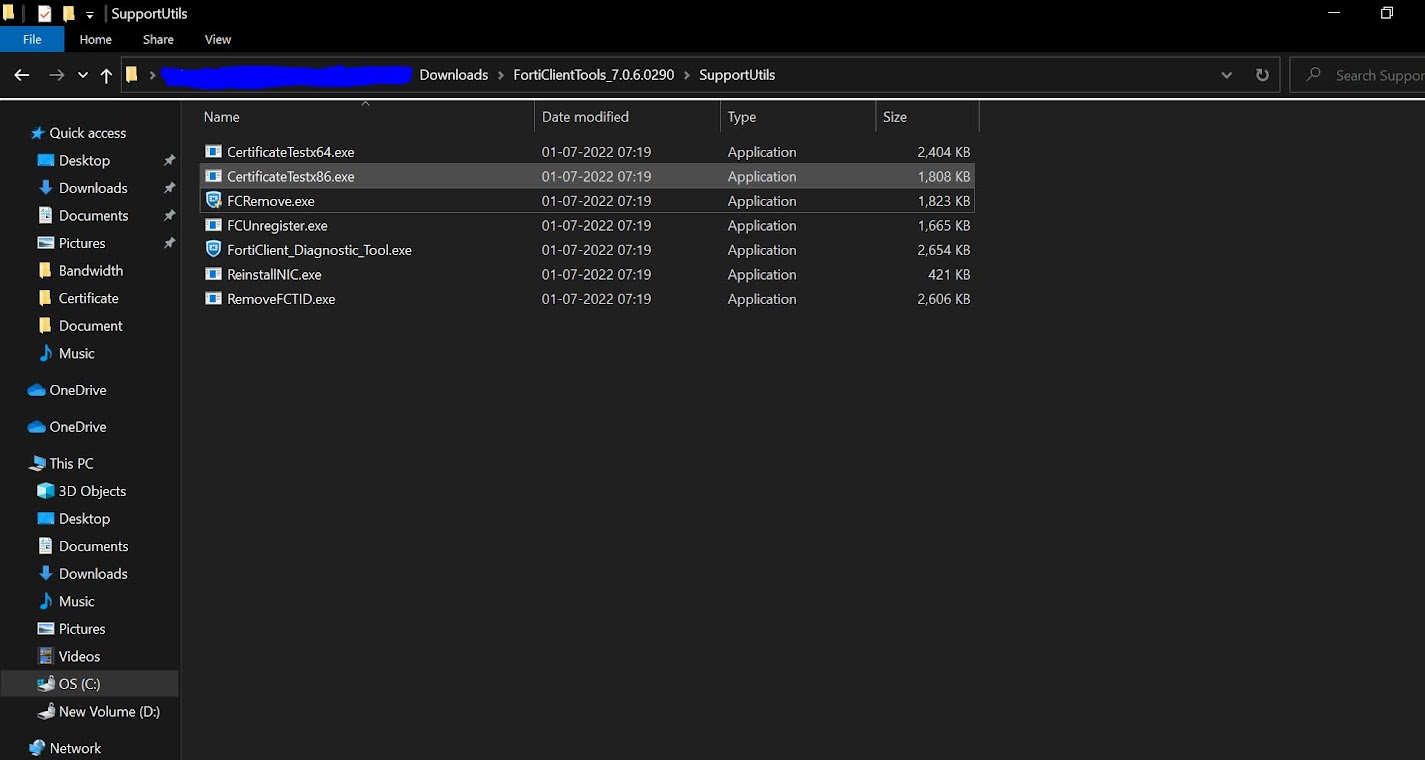Click the Music note icon under This PC
Viewport: 1425px width, 760px height.
[45, 601]
